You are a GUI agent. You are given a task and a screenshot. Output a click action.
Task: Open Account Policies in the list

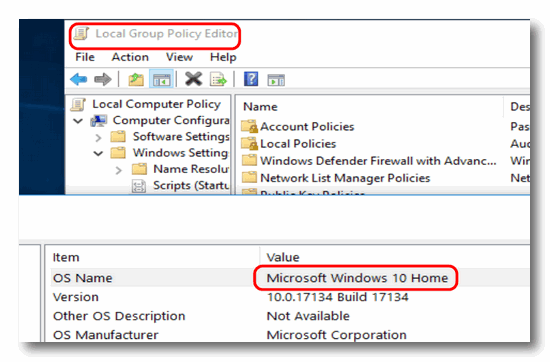point(307,126)
